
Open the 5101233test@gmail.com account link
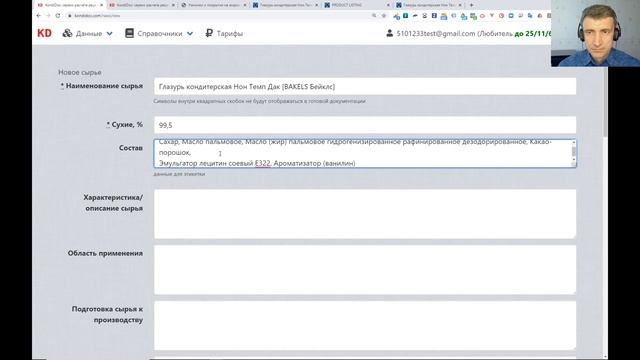tap(436, 33)
